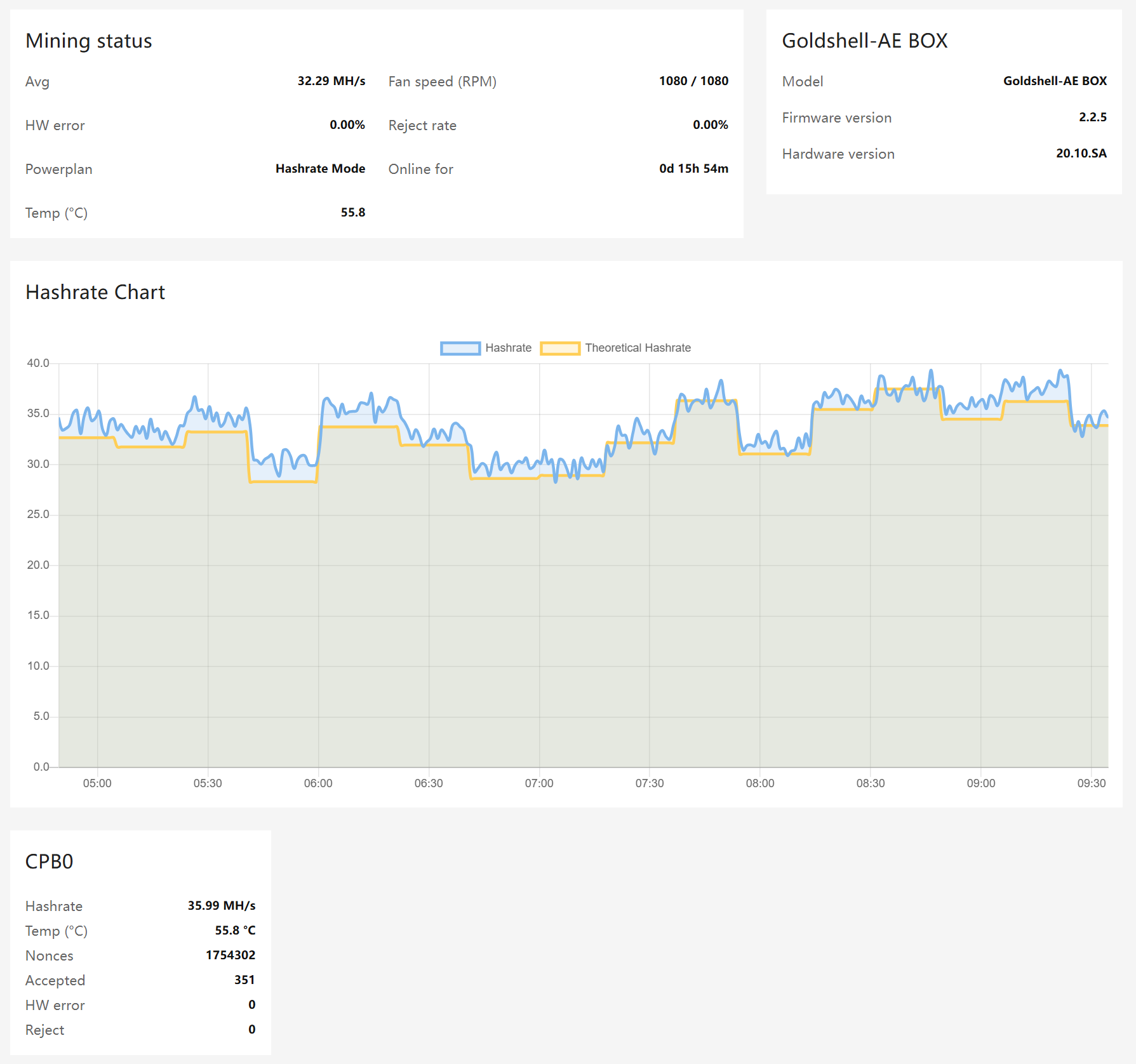Click the 'Hashrate' legend label text
The width and height of the screenshot is (1136, 1064).
click(x=508, y=348)
